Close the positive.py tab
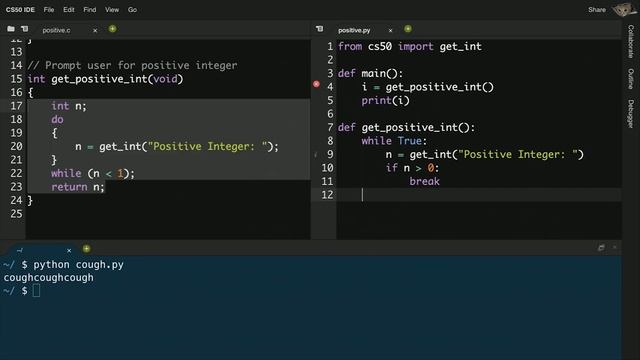 click(x=390, y=31)
